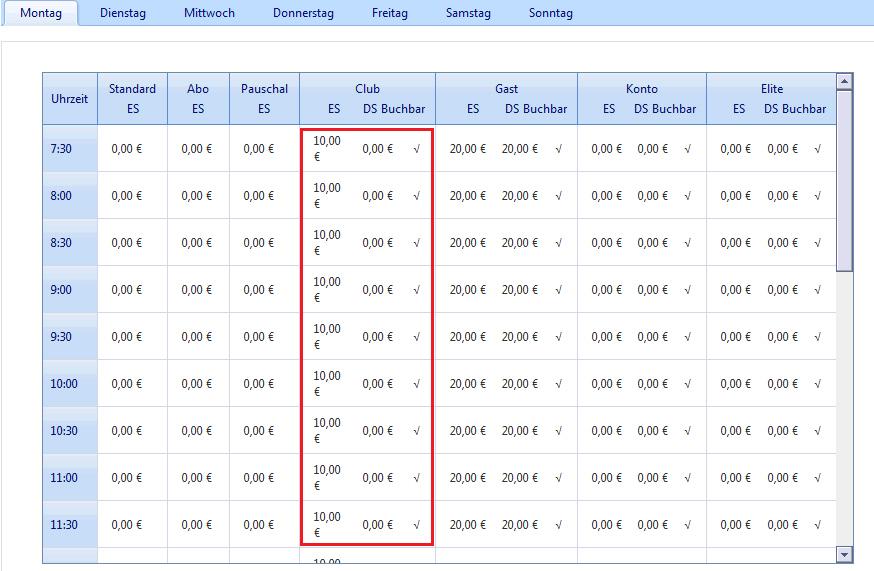
Task: Click Elite DS price at 11:30
Action: [783, 525]
